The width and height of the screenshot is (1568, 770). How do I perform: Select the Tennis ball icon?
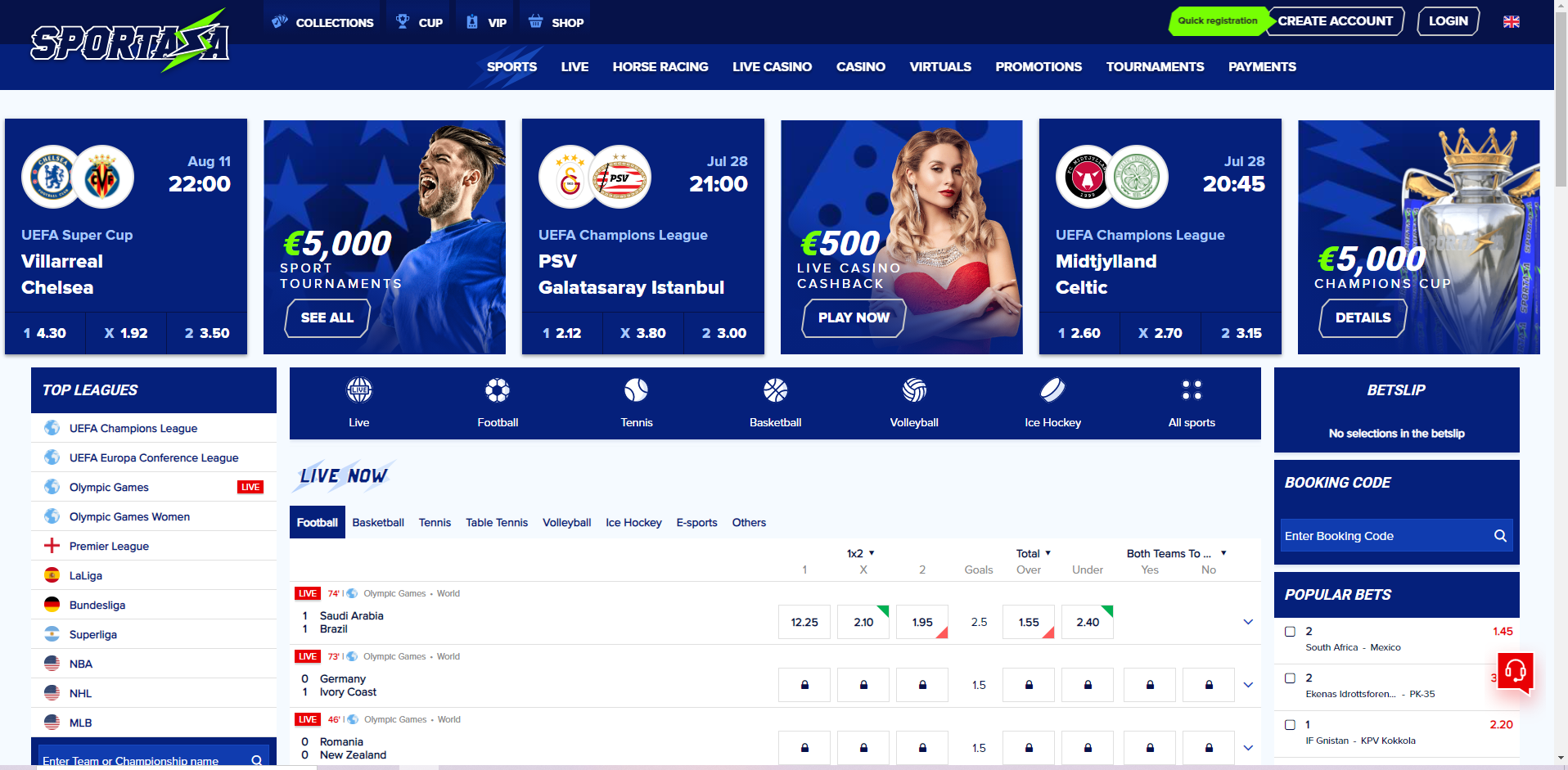(x=636, y=391)
